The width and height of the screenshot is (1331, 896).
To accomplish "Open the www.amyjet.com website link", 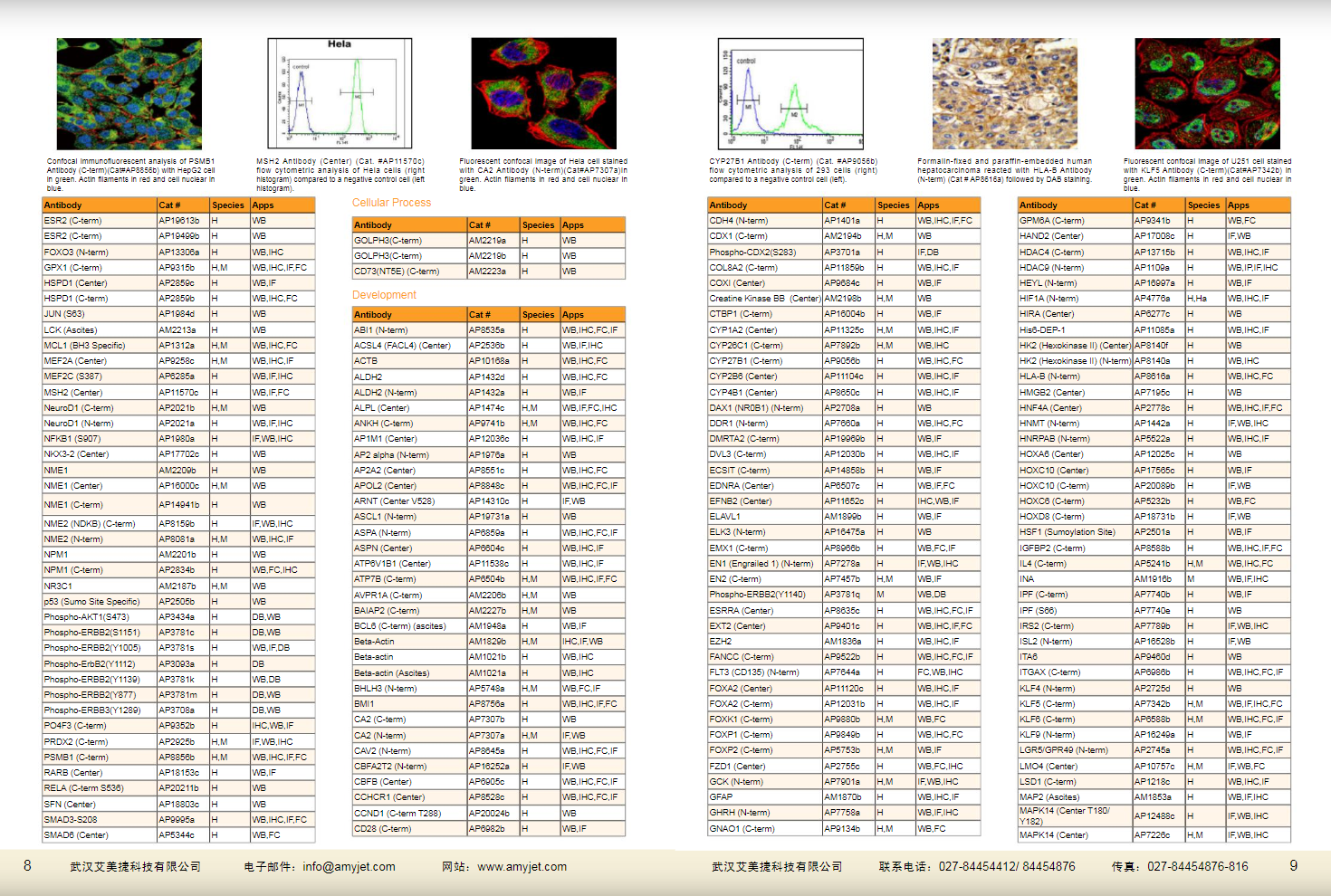I will tap(522, 867).
